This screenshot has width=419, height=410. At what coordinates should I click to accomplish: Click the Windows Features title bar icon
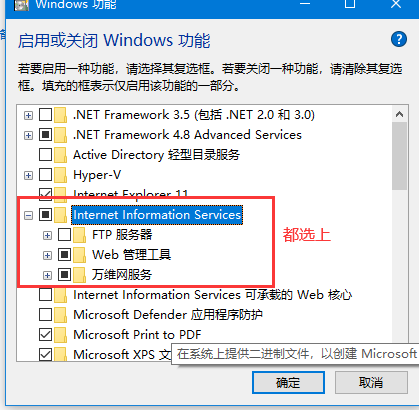(21, 5)
